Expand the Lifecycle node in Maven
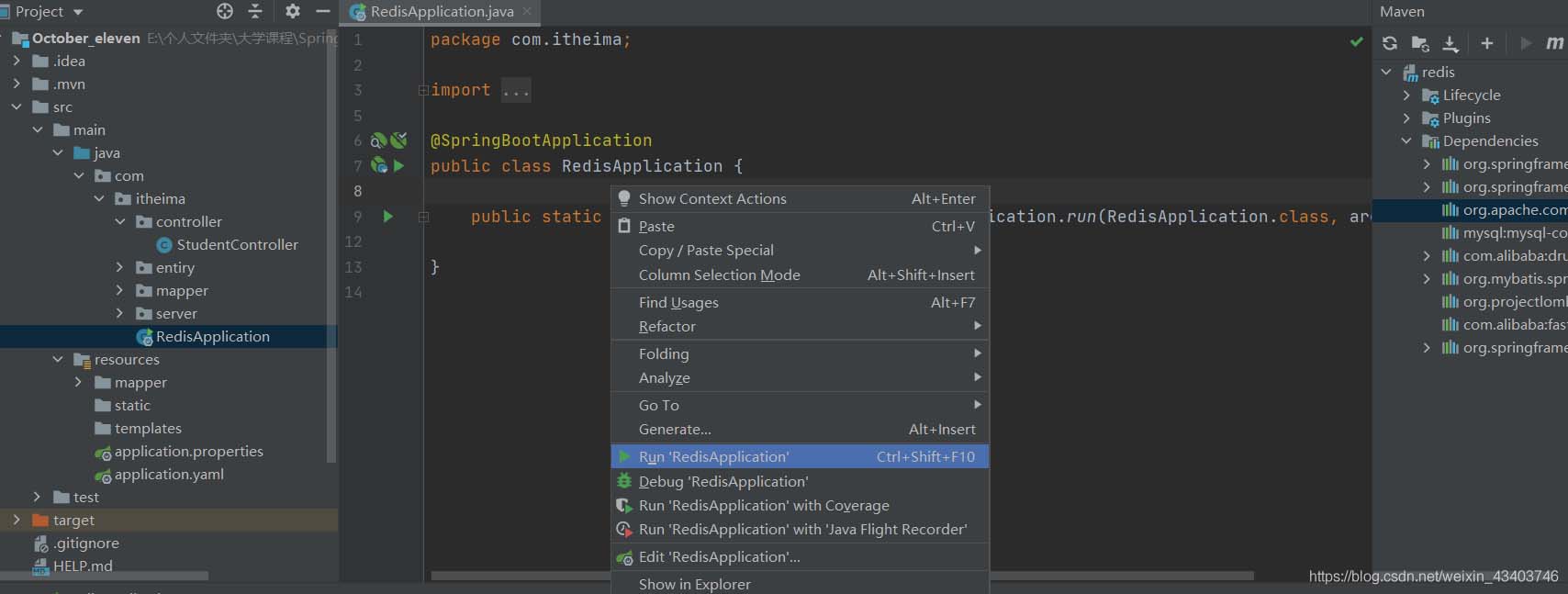1568x594 pixels. 1406,95
